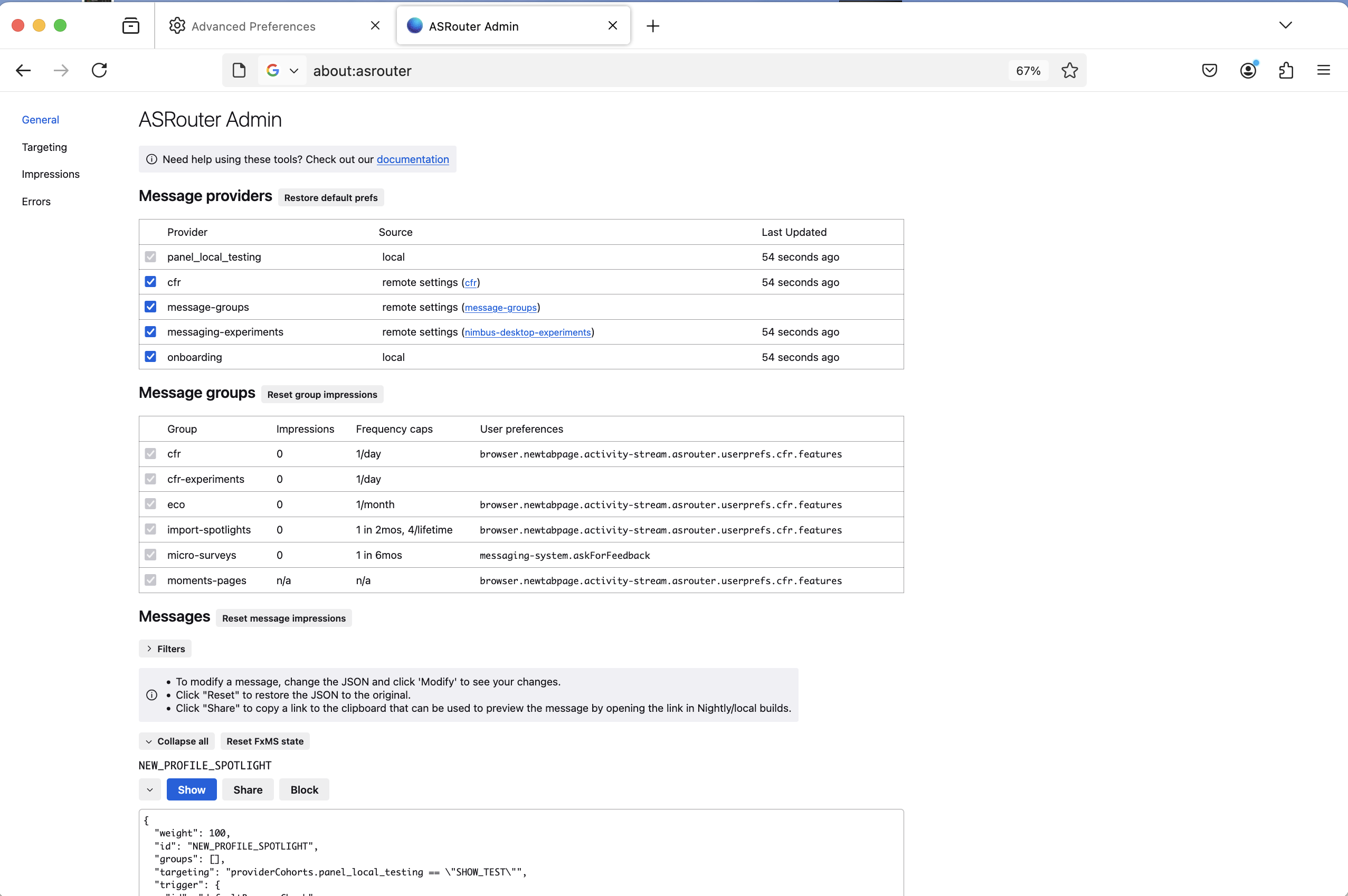Screen dimensions: 1348x896
Task: Select Targeting in the sidebar
Action: [44, 147]
